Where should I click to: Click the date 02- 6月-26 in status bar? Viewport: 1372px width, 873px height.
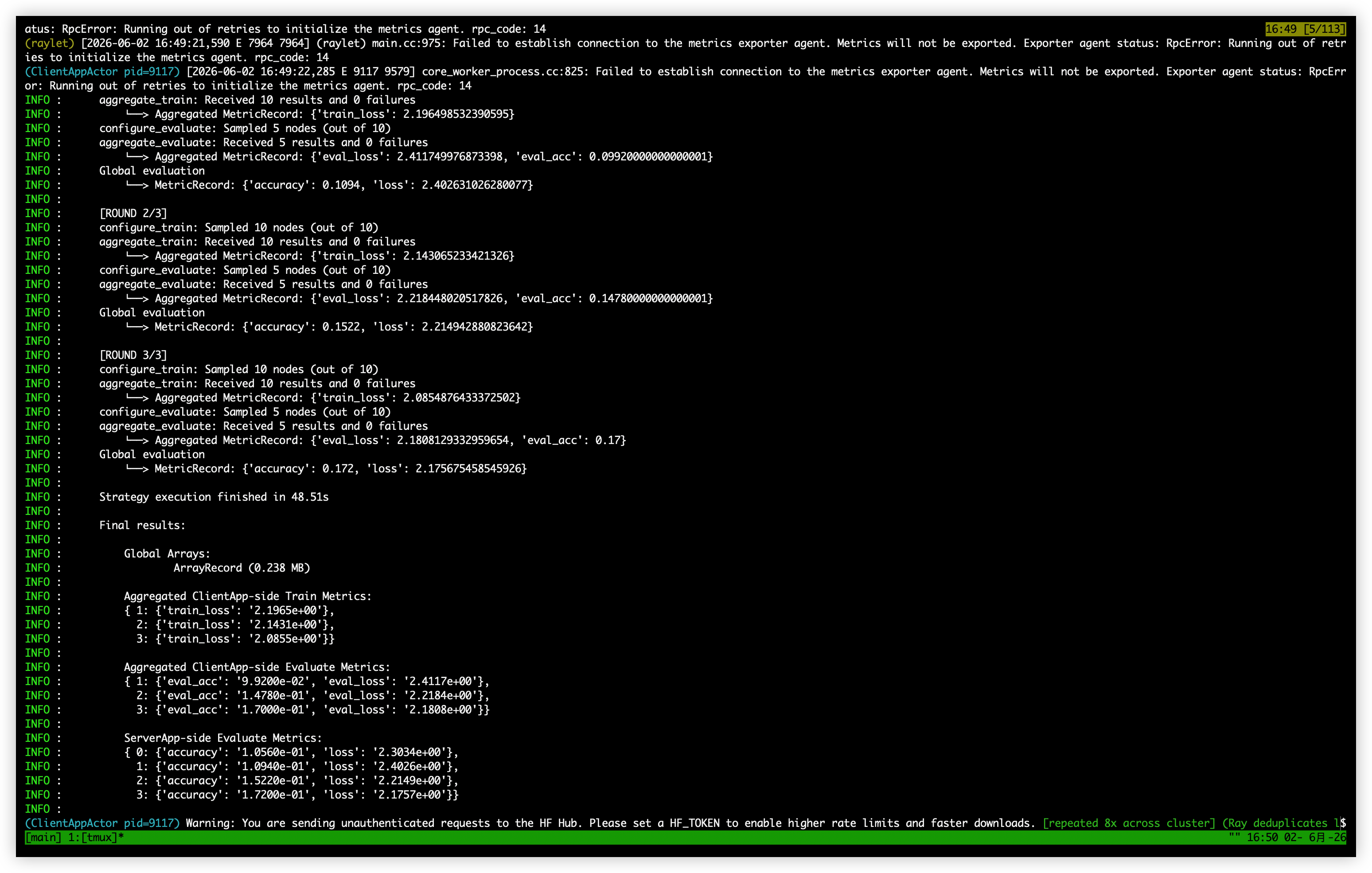click(1315, 837)
